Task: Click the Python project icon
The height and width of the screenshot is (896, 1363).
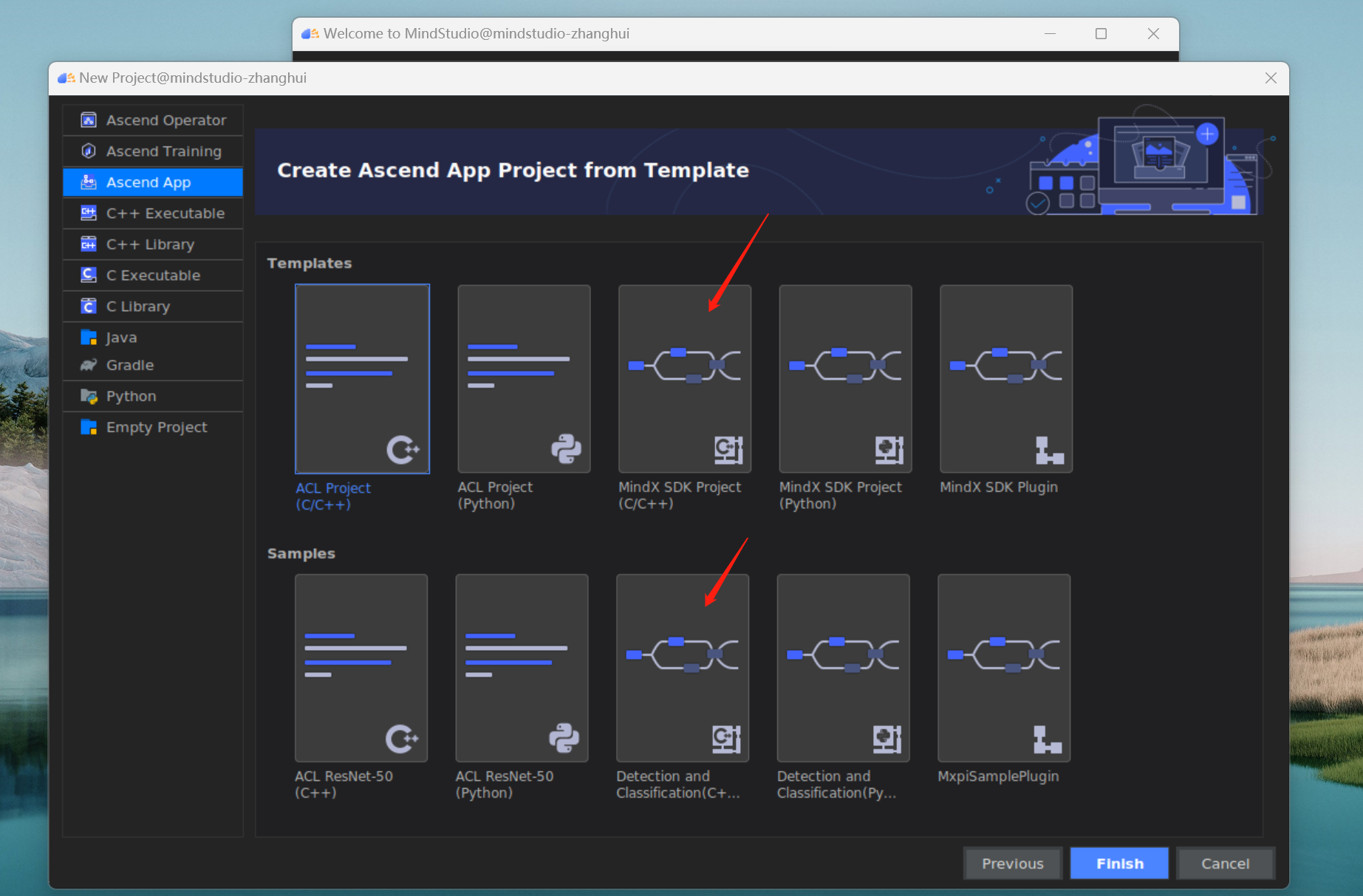Action: click(x=89, y=396)
